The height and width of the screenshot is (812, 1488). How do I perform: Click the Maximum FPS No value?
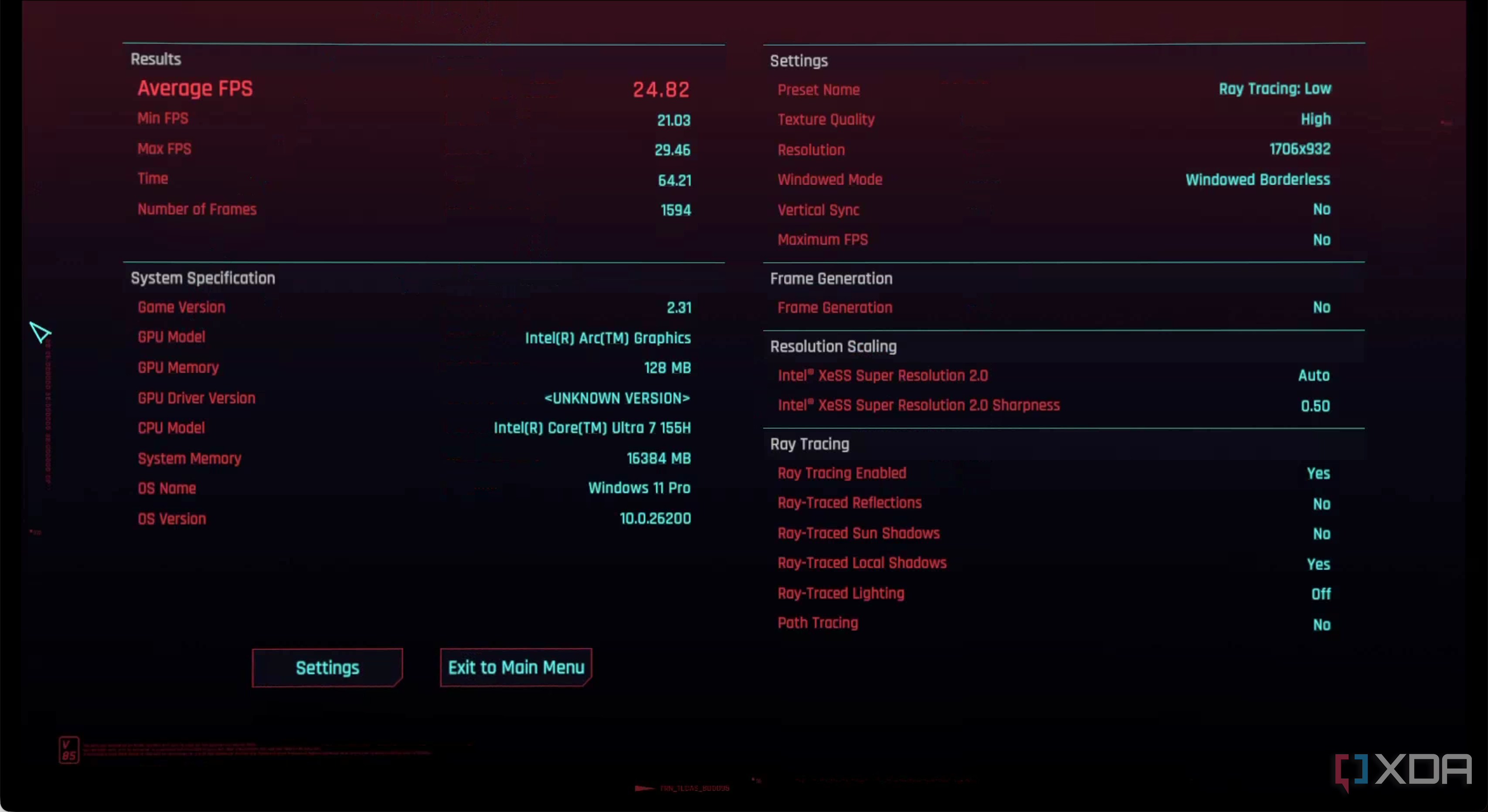(1322, 240)
